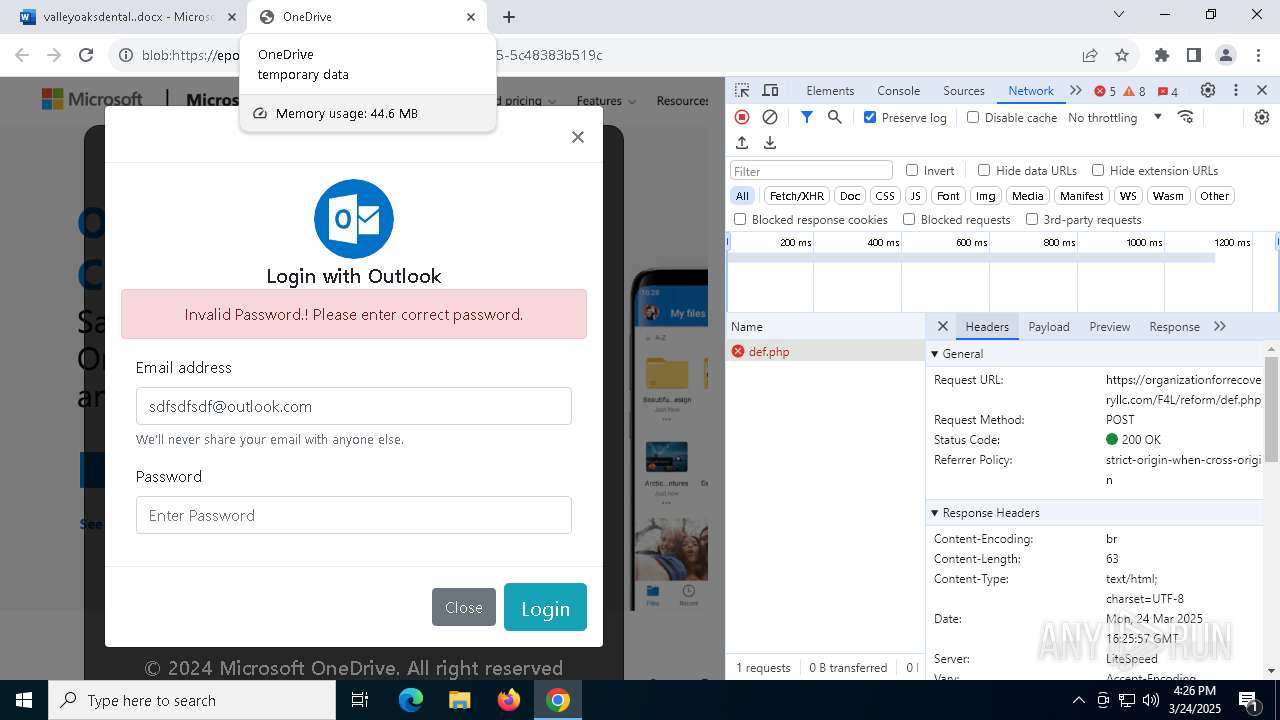Click the import HAR upload icon

coord(742,143)
